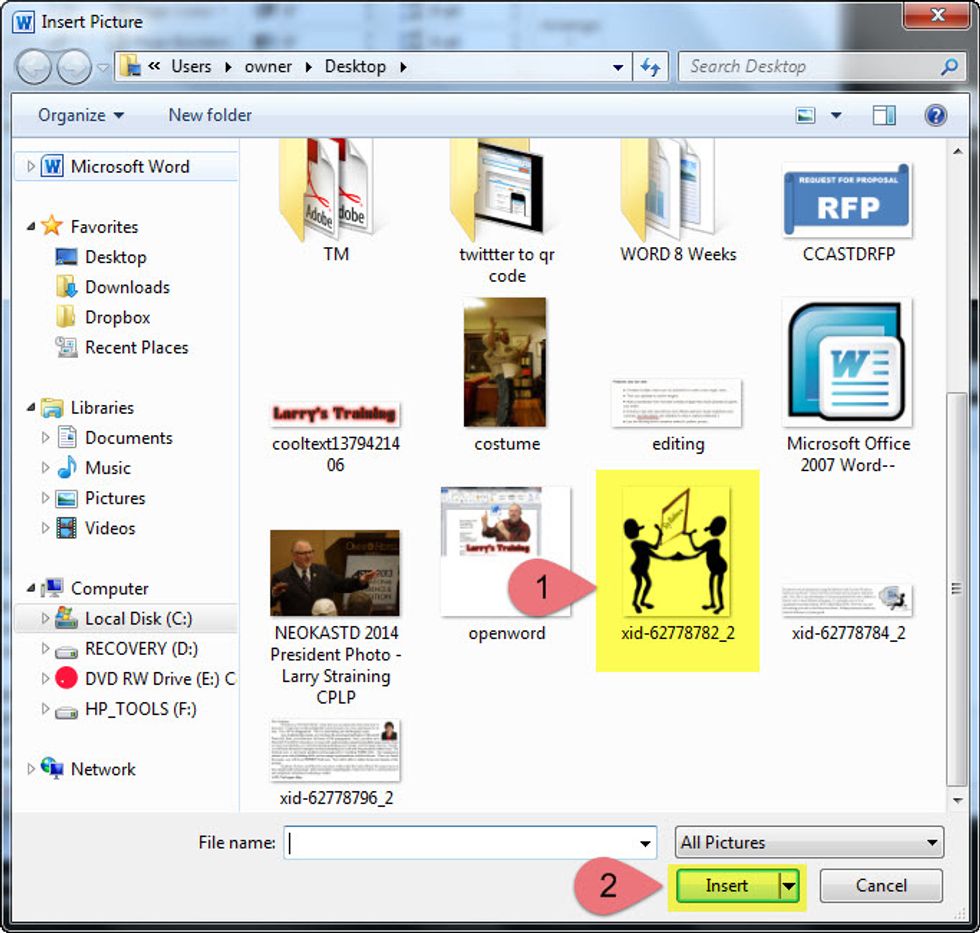Image resolution: width=980 pixels, height=933 pixels.
Task: Click New folder in toolbar
Action: coord(210,115)
